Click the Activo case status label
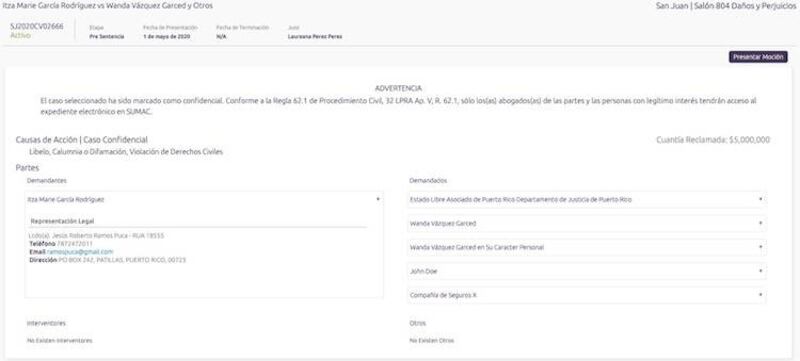This screenshot has height=361, width=800. pyautogui.click(x=20, y=36)
